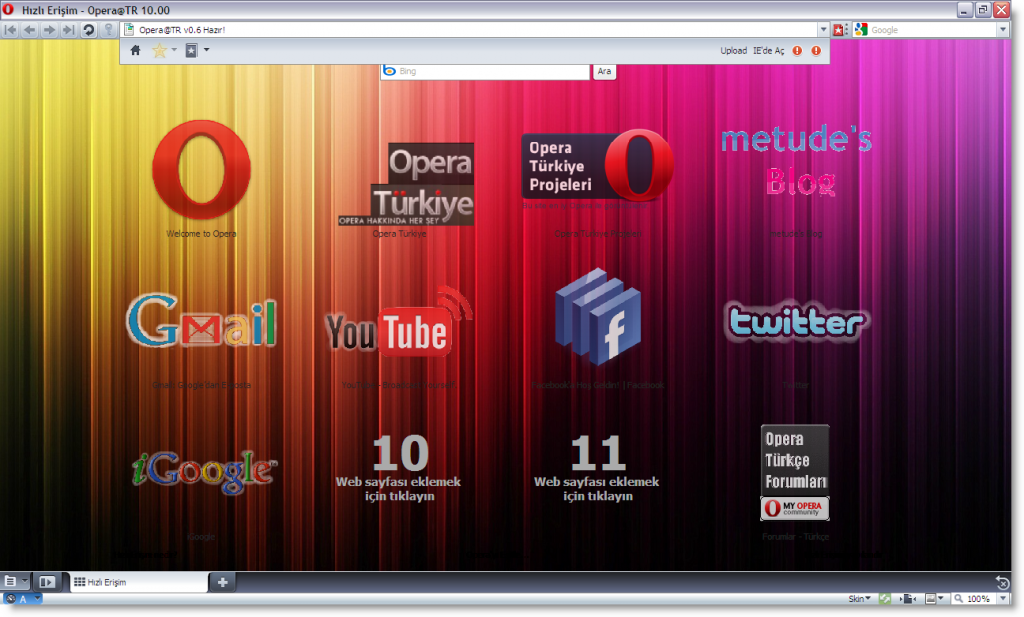Open the YouTube speed dial
This screenshot has width=1024, height=617.
coord(400,322)
